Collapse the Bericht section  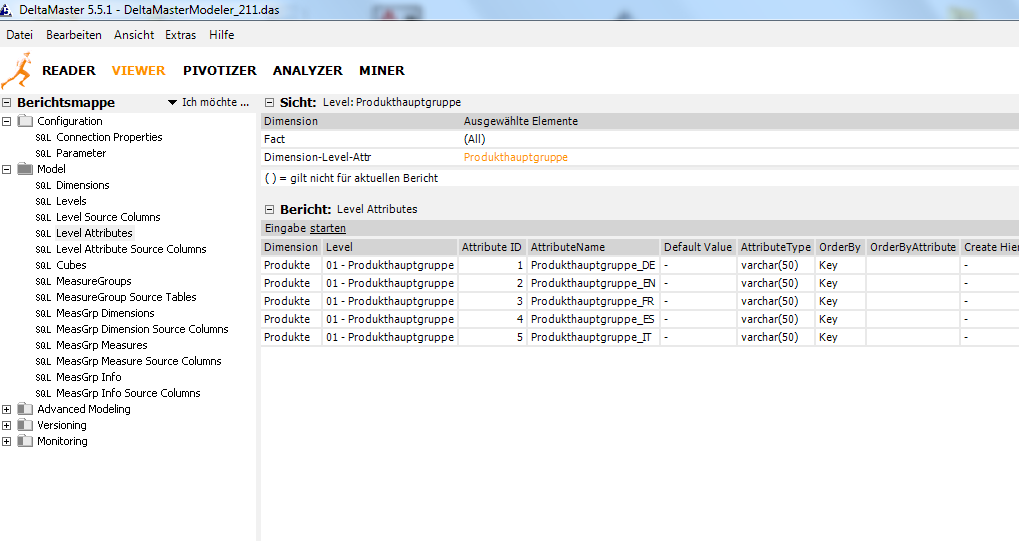coord(269,209)
